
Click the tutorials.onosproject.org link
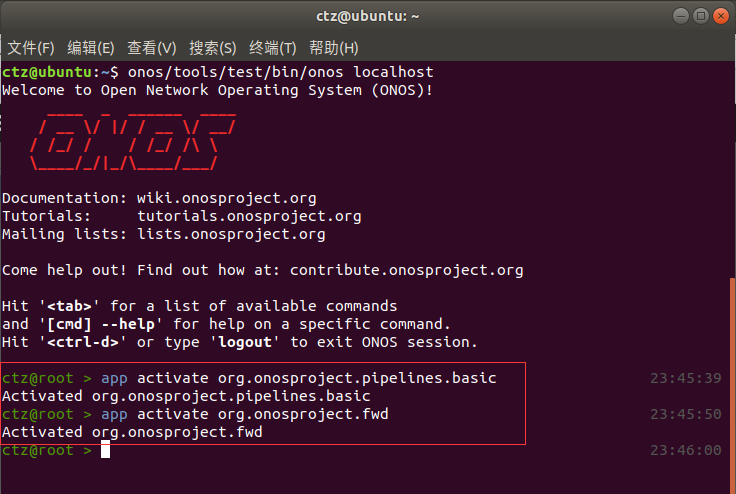pyautogui.click(x=249, y=216)
